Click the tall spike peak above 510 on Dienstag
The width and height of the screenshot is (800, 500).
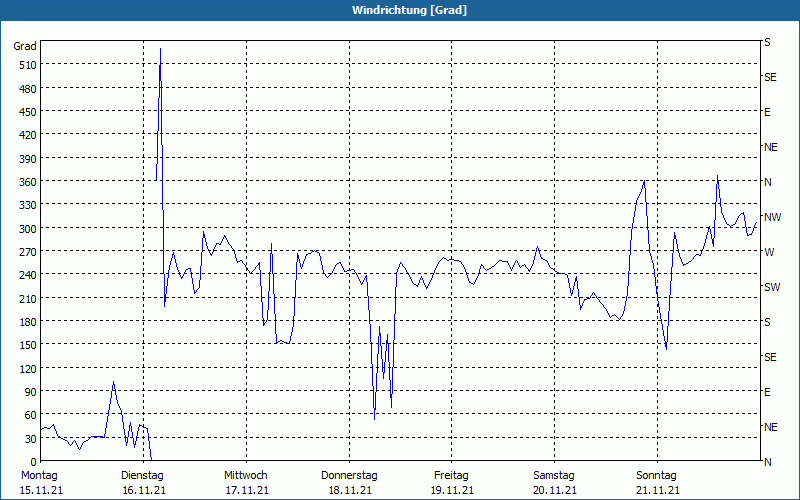(161, 49)
